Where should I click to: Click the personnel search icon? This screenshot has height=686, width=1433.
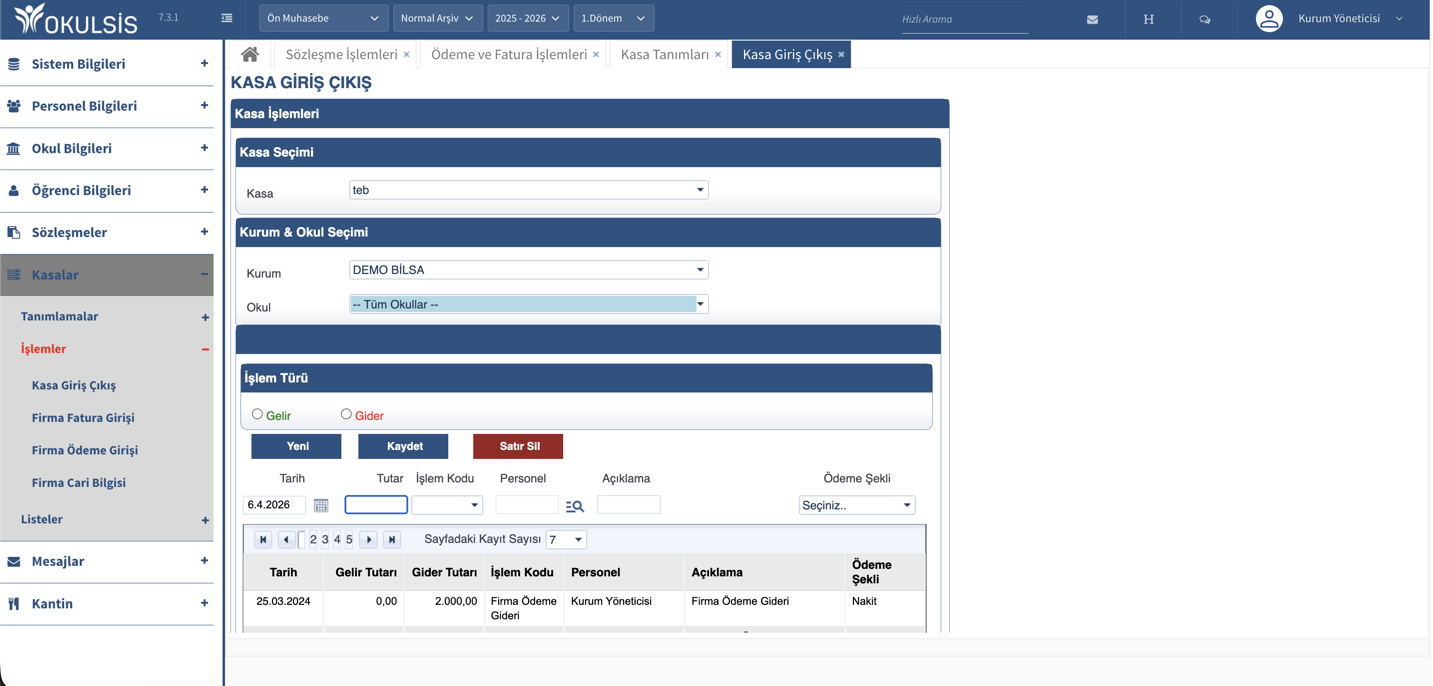pos(574,506)
